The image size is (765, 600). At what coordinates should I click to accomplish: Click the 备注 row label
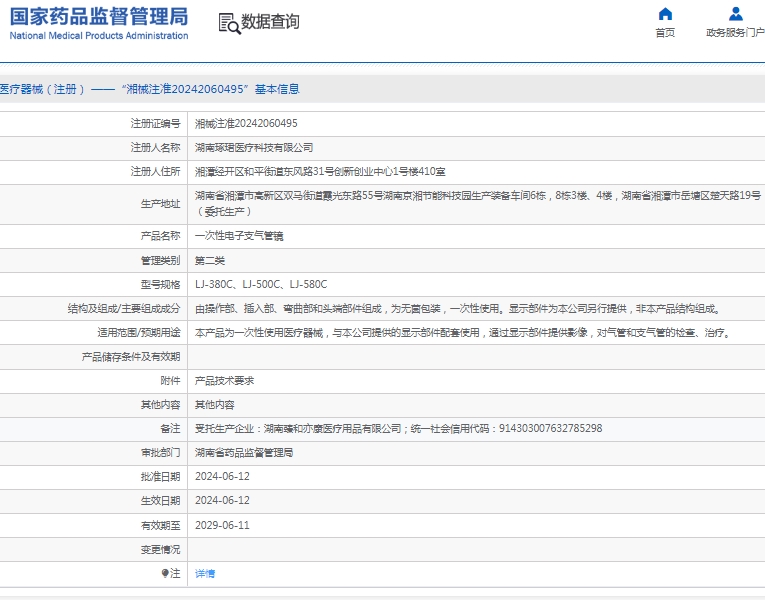click(170, 428)
